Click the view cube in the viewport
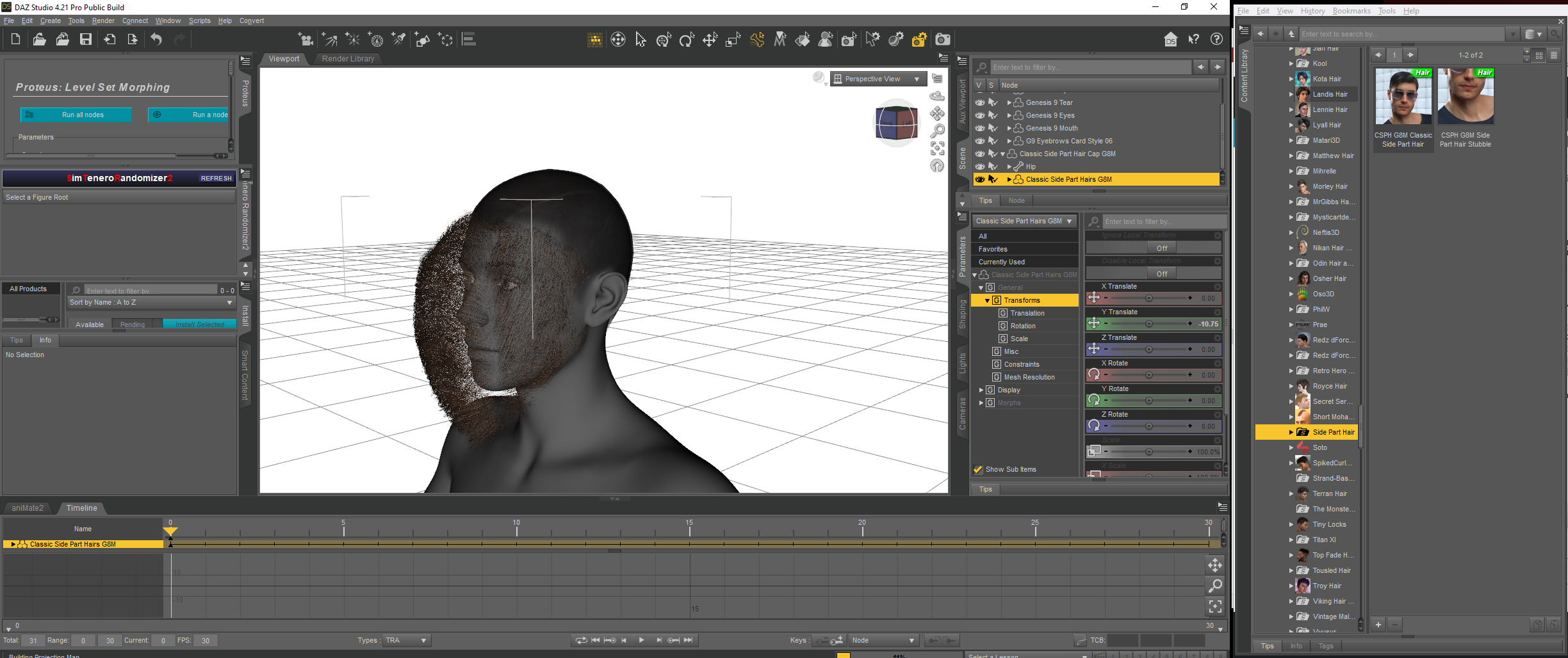The height and width of the screenshot is (658, 1568). pos(896,122)
